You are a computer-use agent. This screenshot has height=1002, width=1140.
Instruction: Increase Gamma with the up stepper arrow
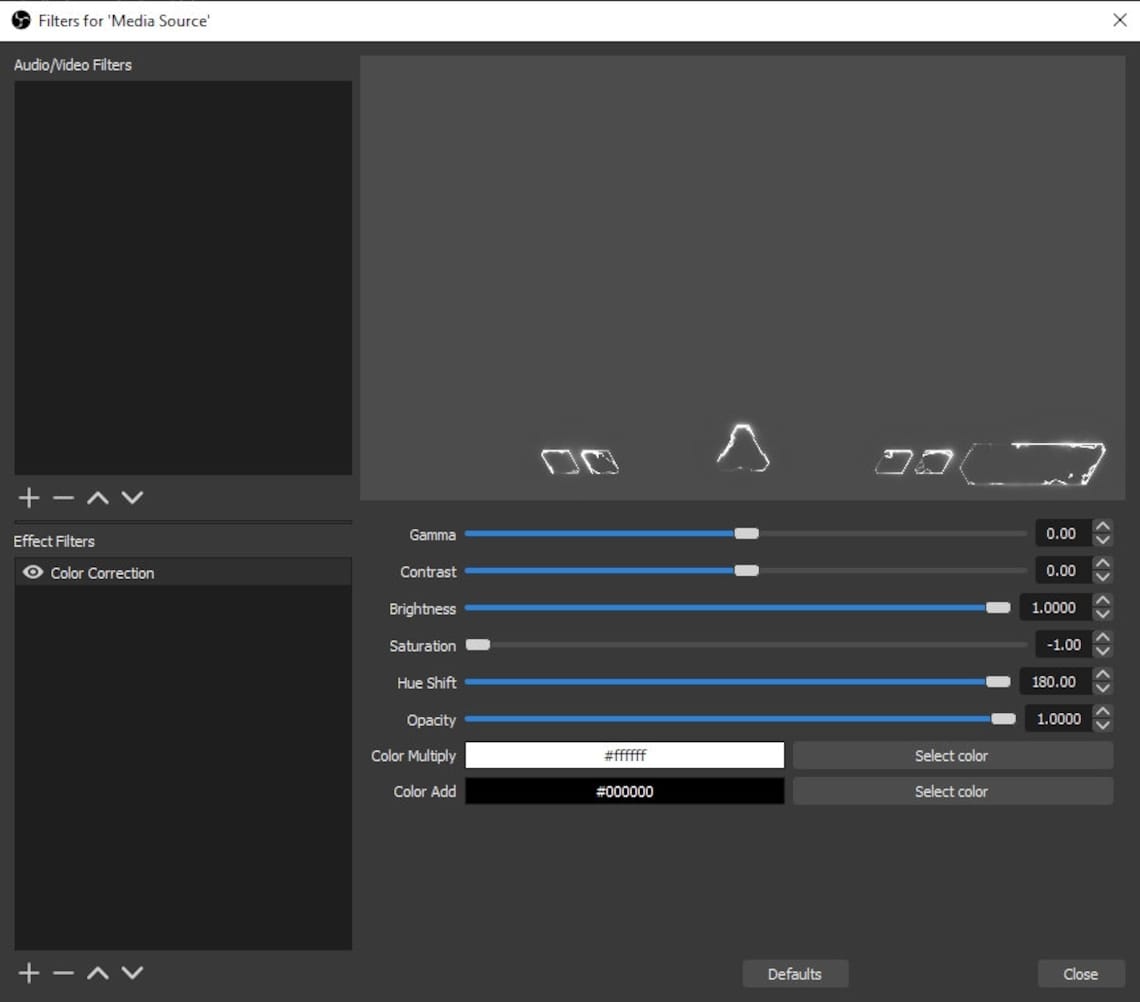click(1103, 527)
